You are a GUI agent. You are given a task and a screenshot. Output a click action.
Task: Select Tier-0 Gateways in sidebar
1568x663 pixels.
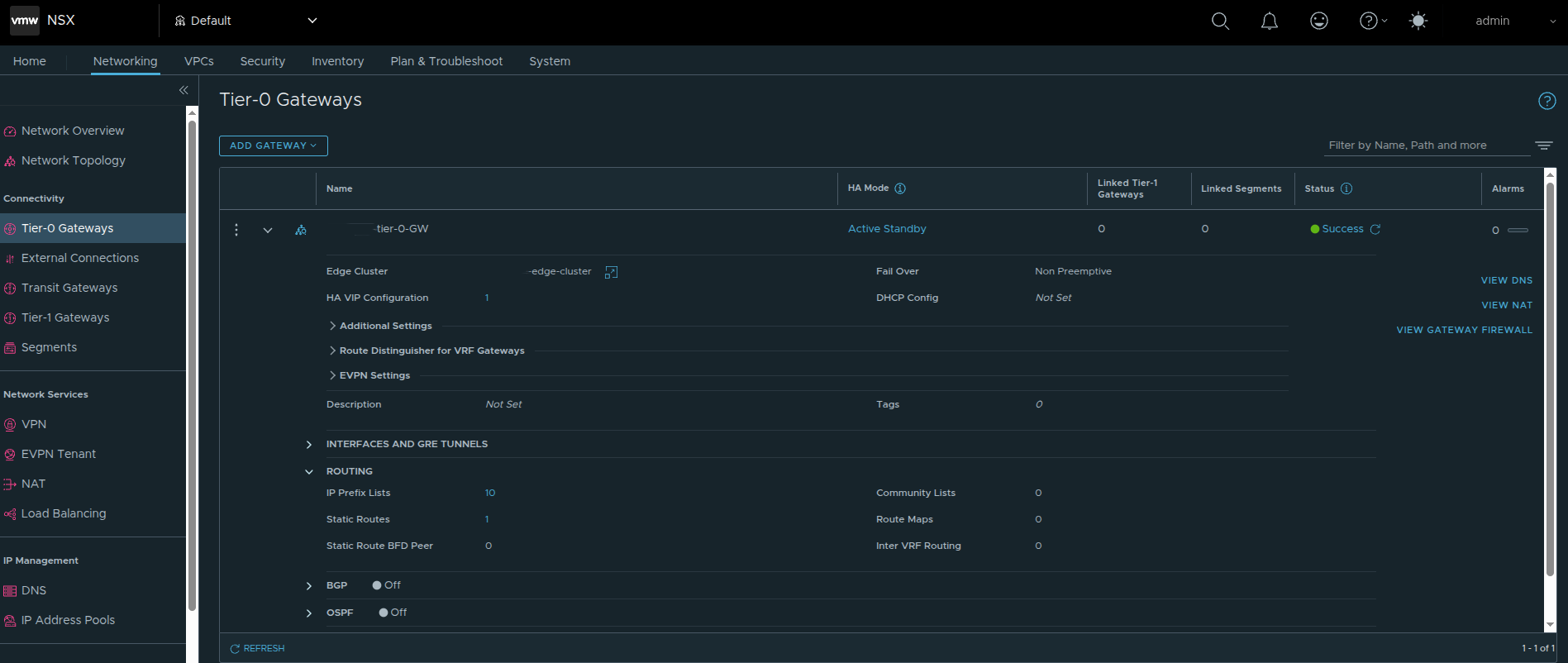(93, 228)
